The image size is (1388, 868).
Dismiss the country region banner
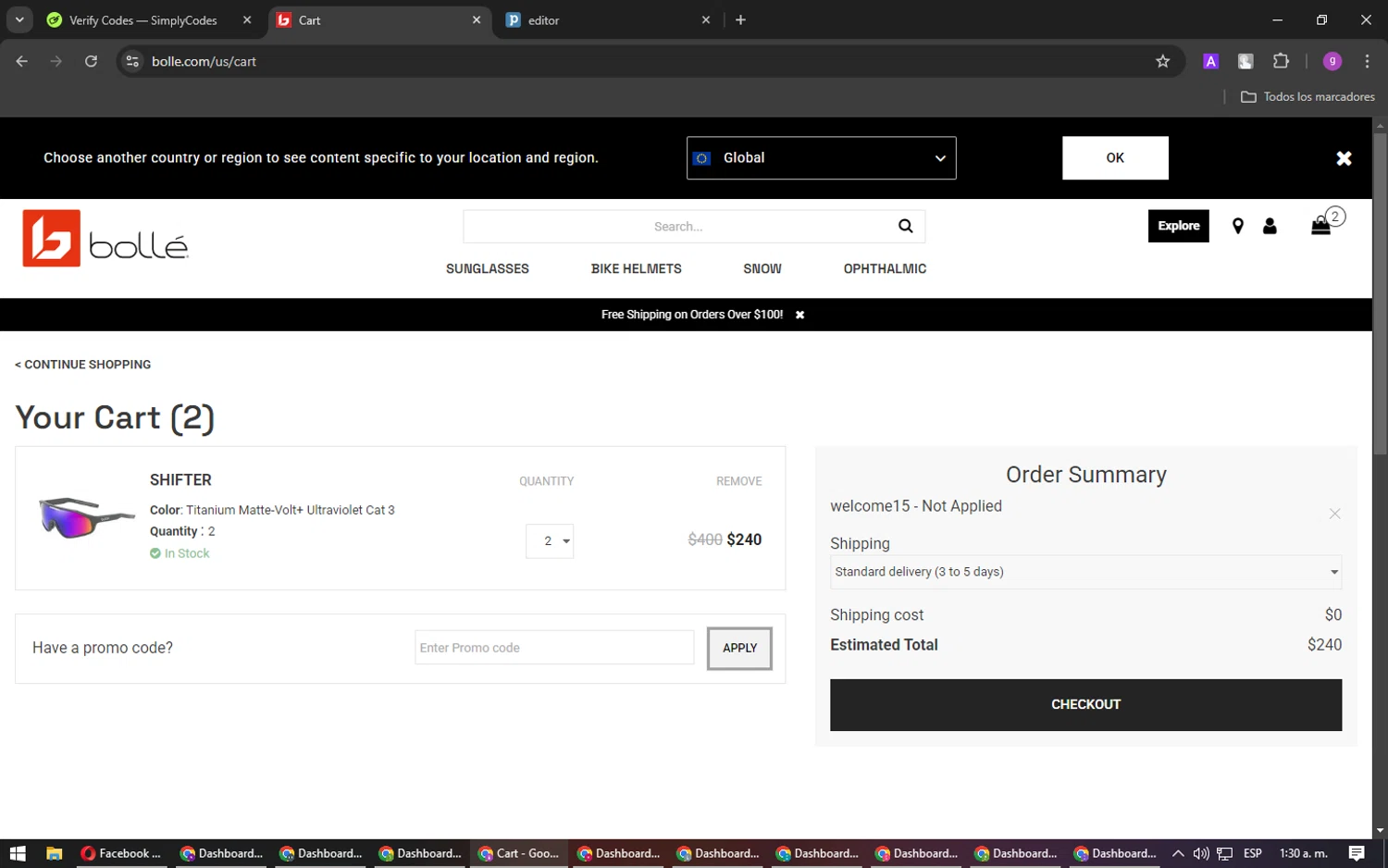coord(1344,158)
